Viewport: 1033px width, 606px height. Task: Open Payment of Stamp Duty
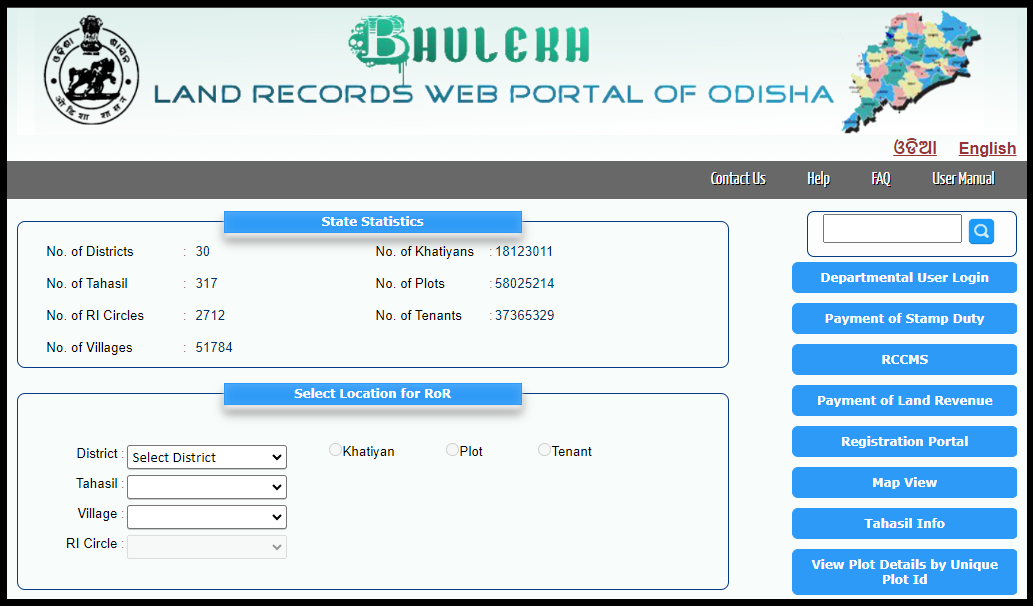[905, 318]
